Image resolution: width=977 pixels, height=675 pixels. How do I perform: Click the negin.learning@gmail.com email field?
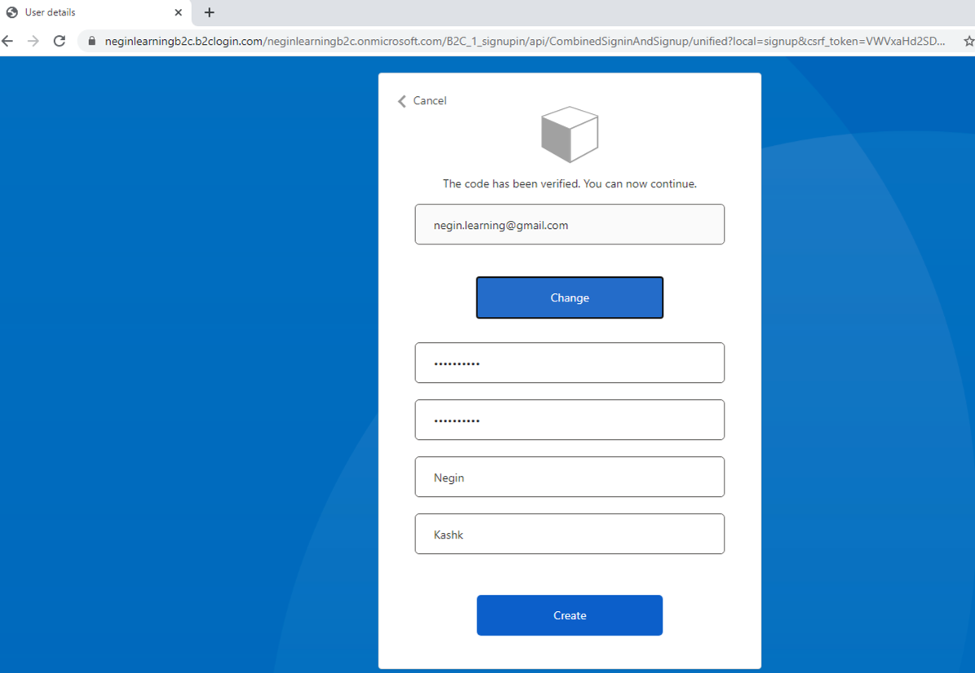click(x=569, y=225)
